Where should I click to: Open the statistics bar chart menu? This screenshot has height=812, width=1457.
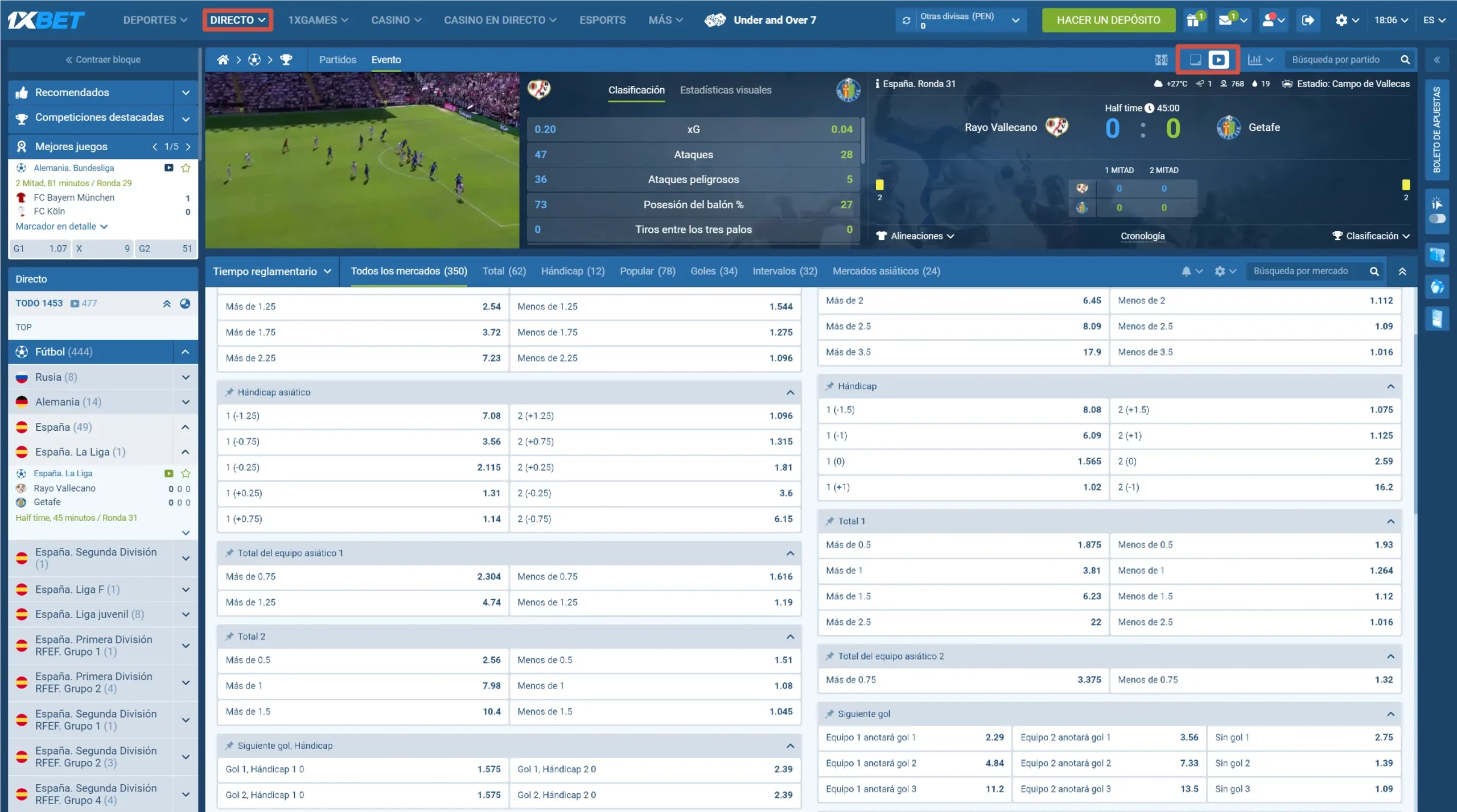click(x=1260, y=60)
